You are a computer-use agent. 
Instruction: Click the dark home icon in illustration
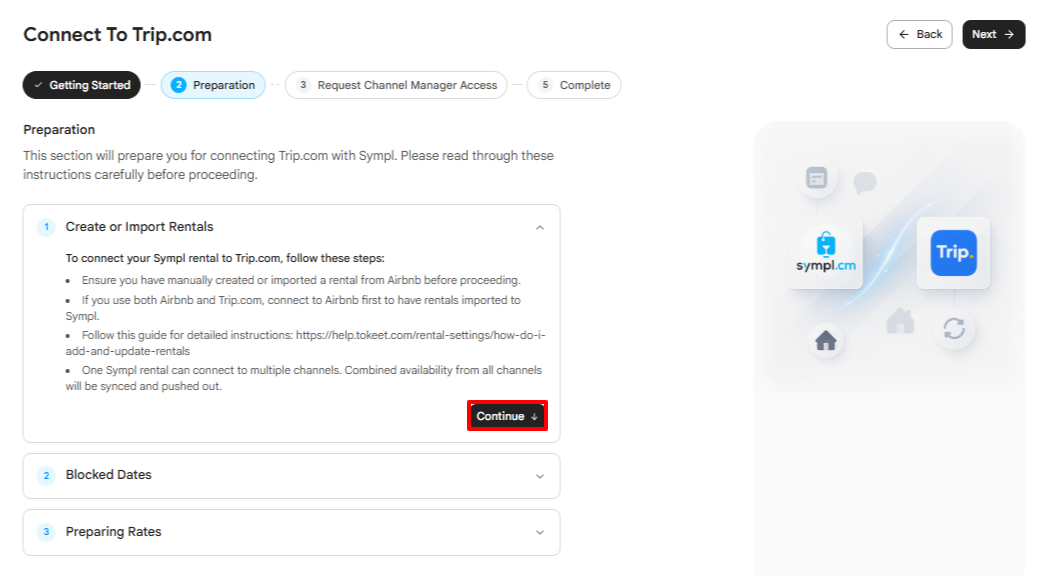pos(825,341)
